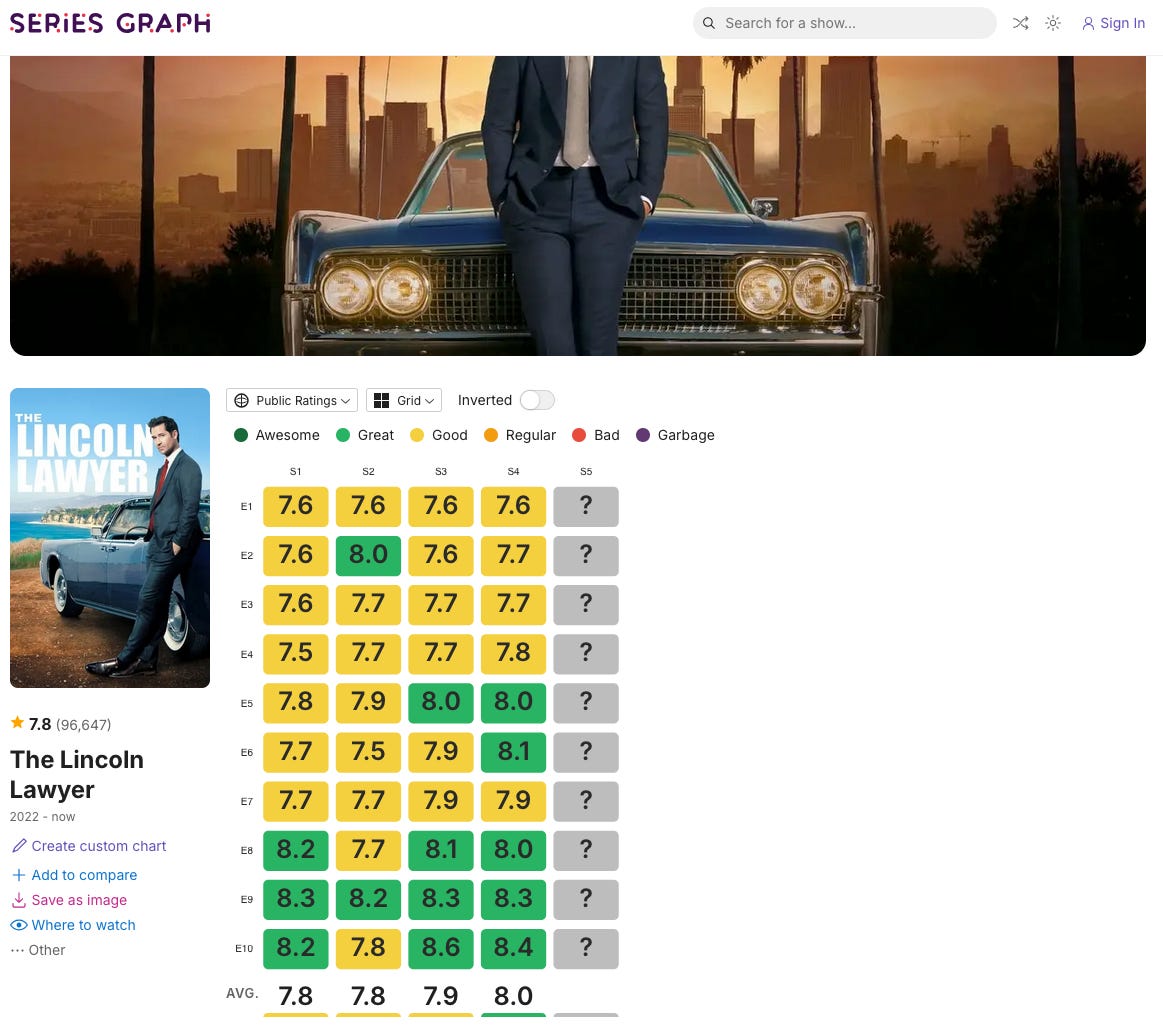Screen dimensions: 1163x1026
Task: Click the eye icon beside Where to watch
Action: pyautogui.click(x=19, y=925)
